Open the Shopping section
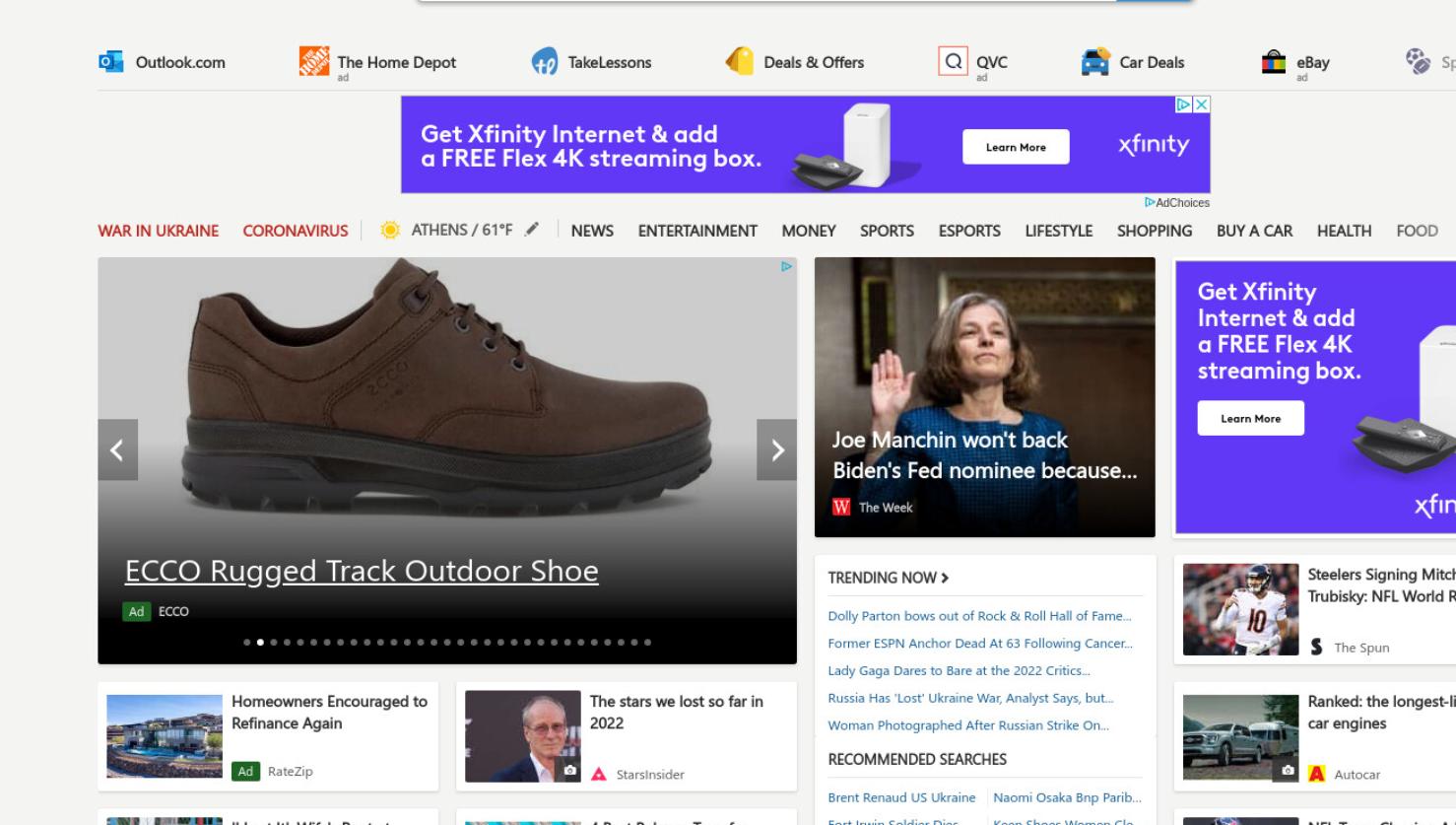The height and width of the screenshot is (825, 1456). (x=1155, y=231)
